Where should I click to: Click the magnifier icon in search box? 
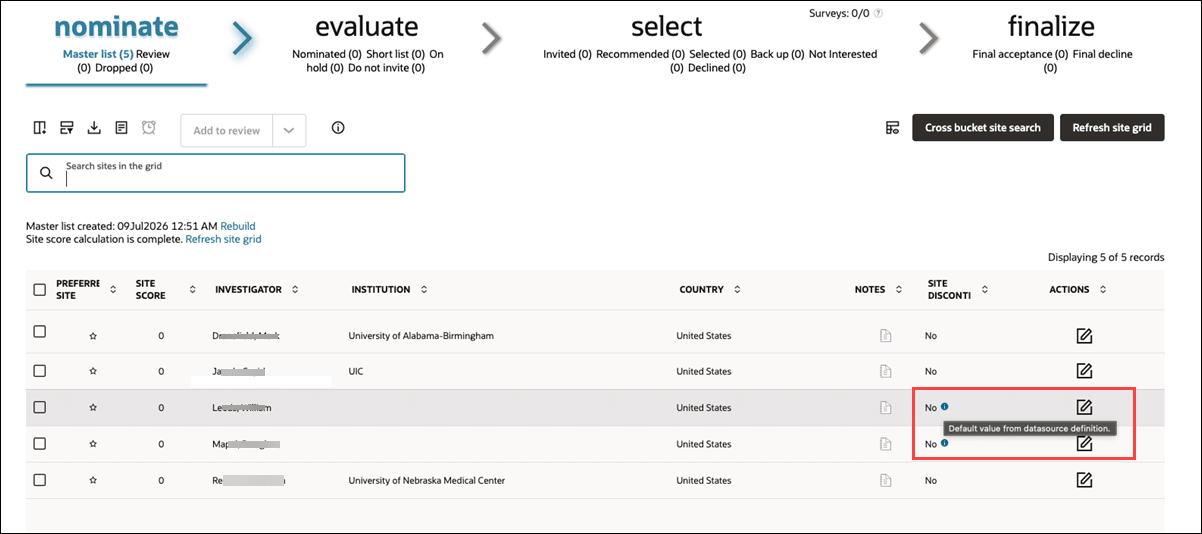pyautogui.click(x=46, y=173)
